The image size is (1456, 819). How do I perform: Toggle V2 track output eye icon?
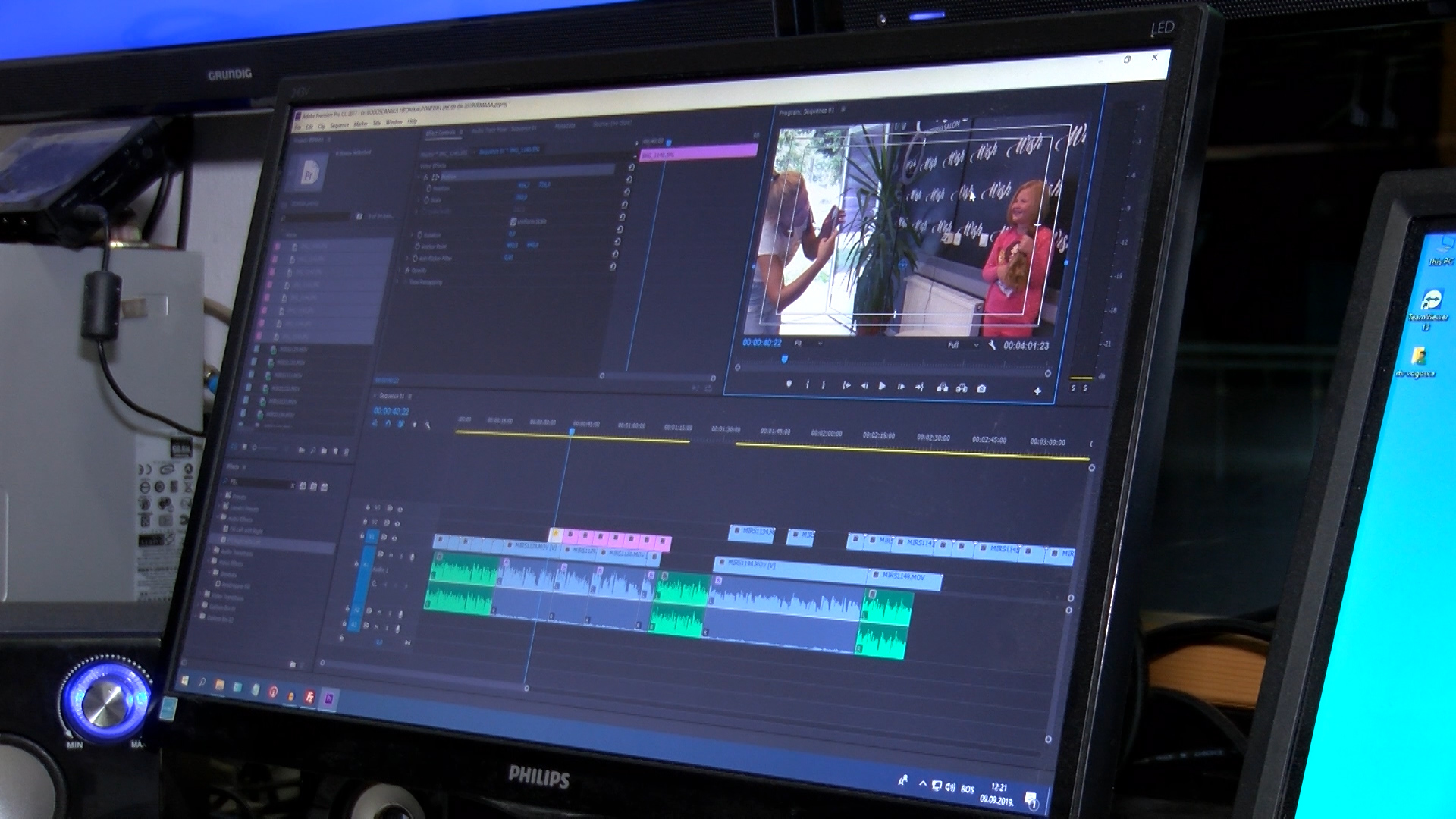click(397, 523)
